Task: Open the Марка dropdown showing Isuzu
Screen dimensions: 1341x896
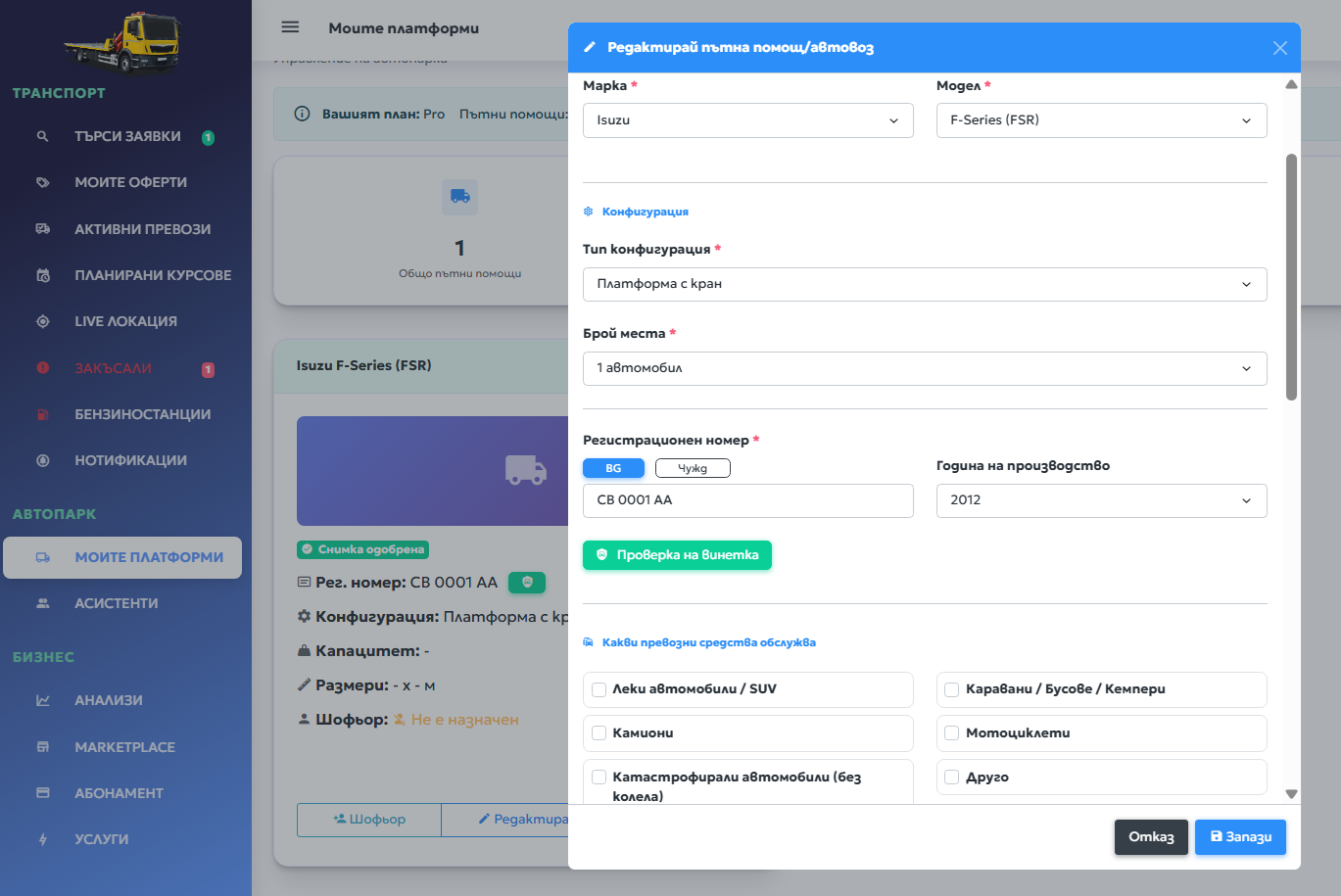Action: (748, 120)
